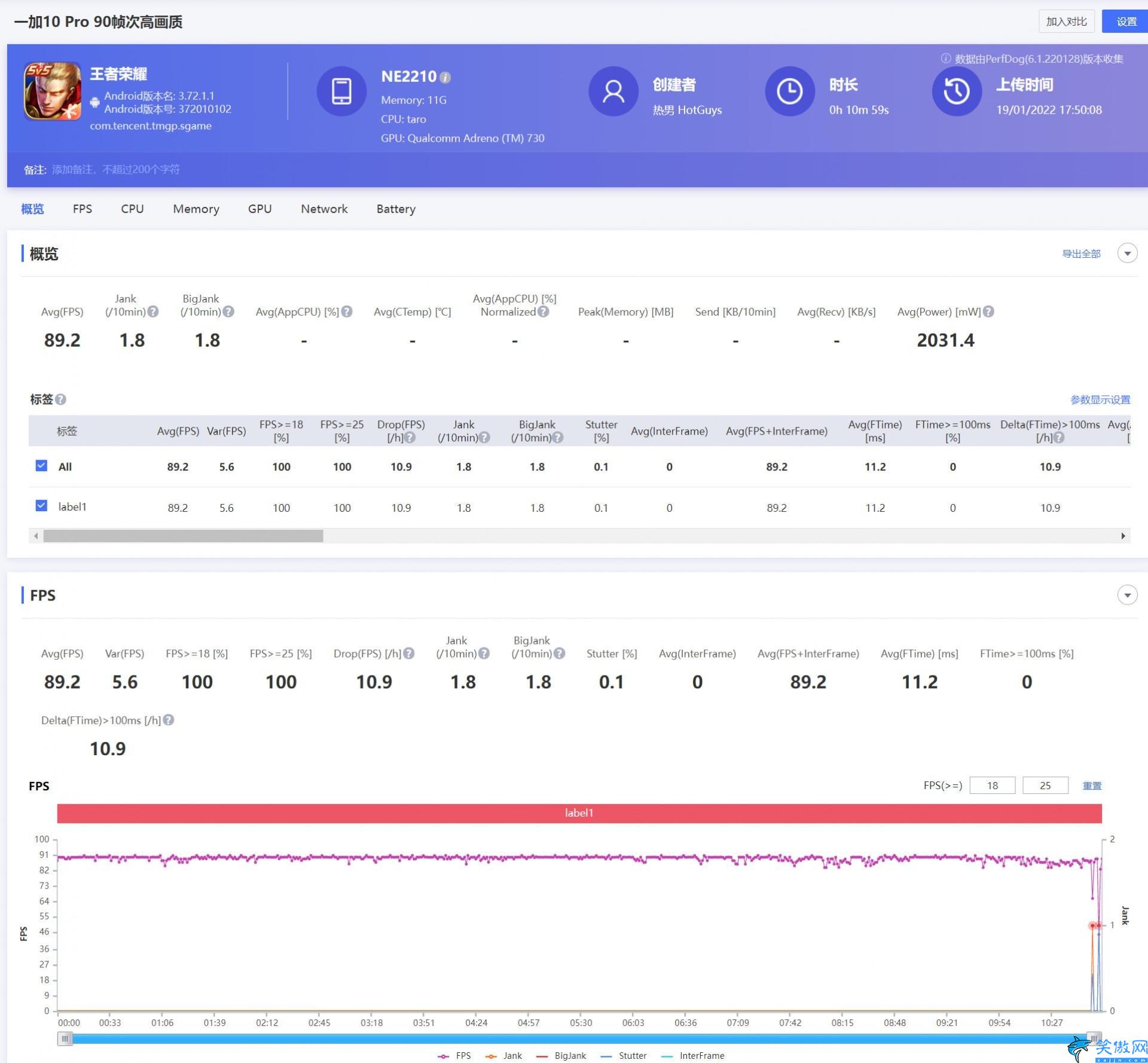Collapse the FPS section with arrow
This screenshot has height=1063, width=1148.
pyautogui.click(x=1127, y=595)
